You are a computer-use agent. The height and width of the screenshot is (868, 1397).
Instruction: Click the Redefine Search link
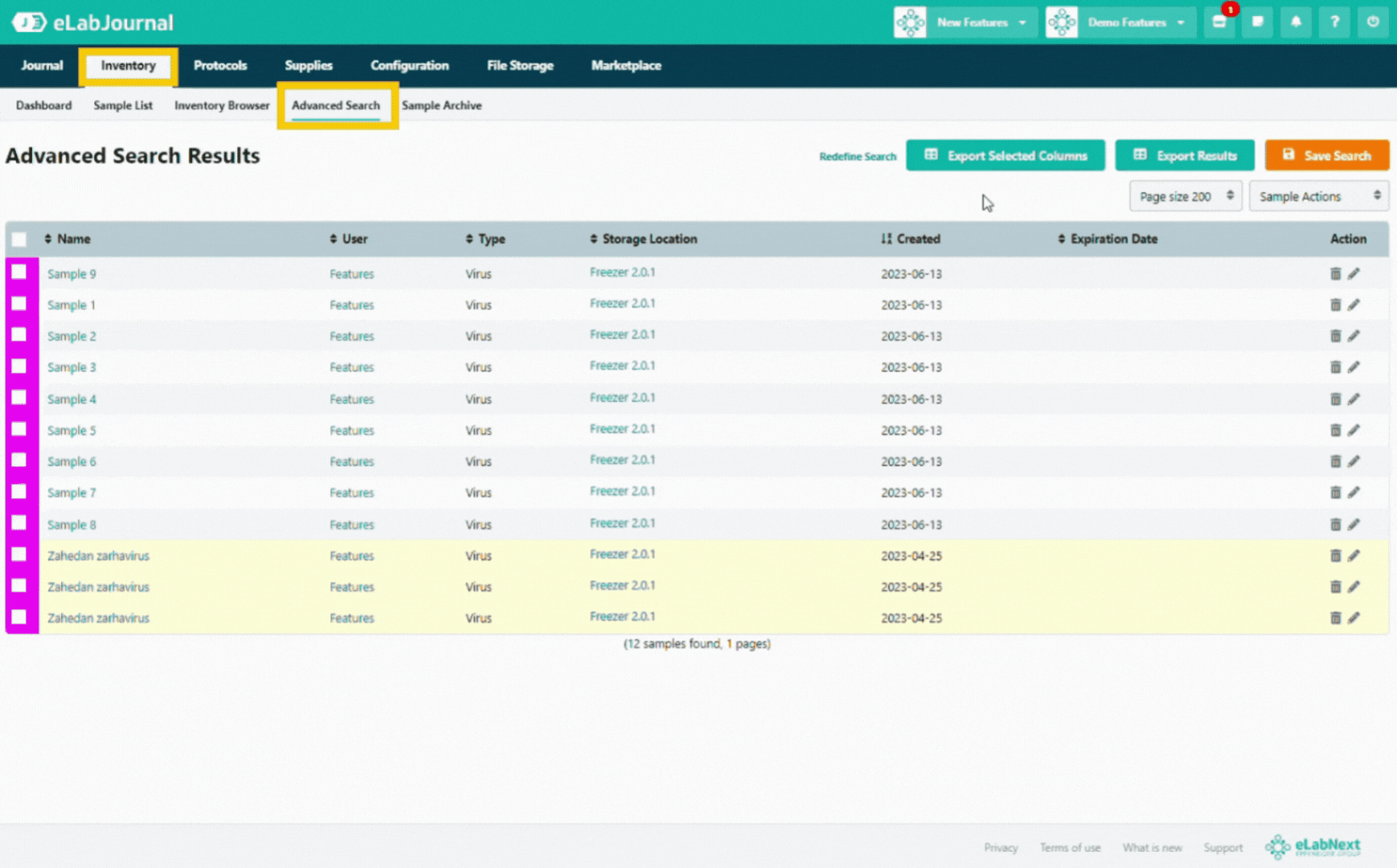[858, 157]
